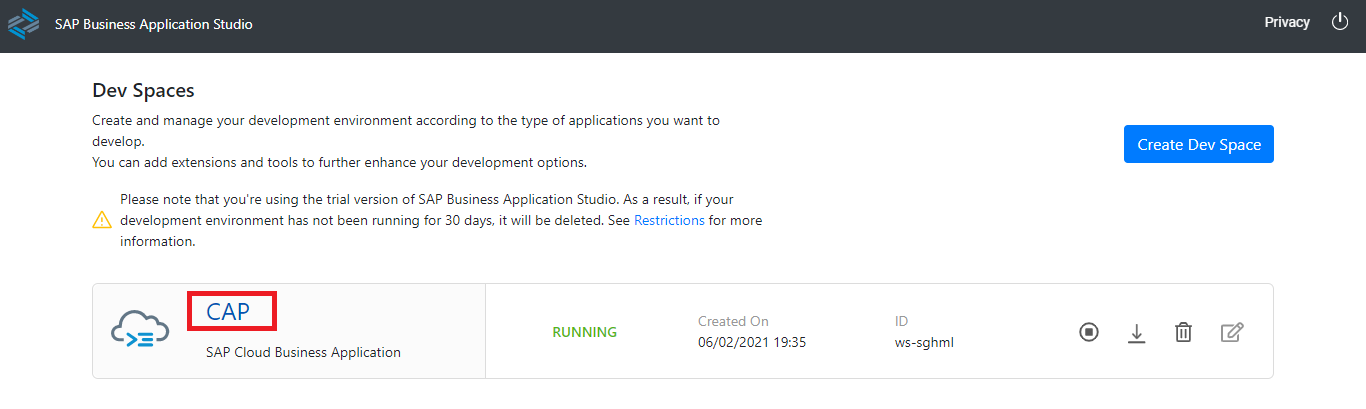
Task: Click the Created On label
Action: coord(733,321)
